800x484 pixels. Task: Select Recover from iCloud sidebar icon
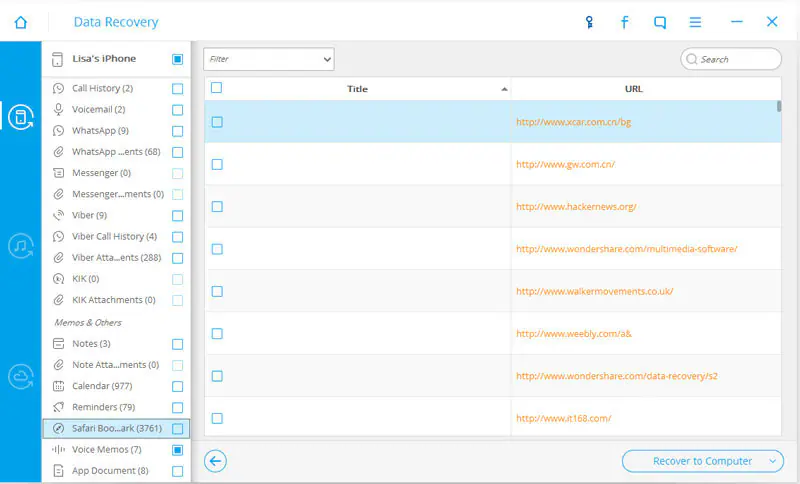point(21,376)
